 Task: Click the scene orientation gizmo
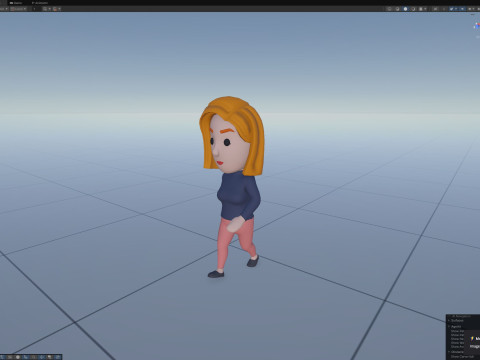(476, 26)
